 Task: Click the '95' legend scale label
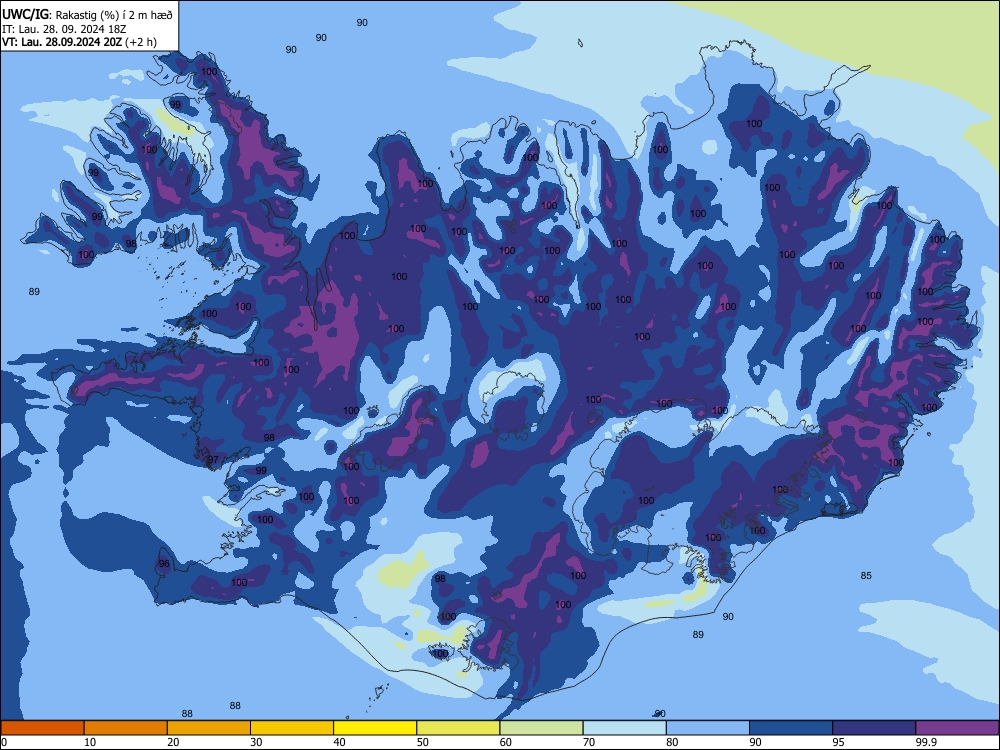[839, 742]
